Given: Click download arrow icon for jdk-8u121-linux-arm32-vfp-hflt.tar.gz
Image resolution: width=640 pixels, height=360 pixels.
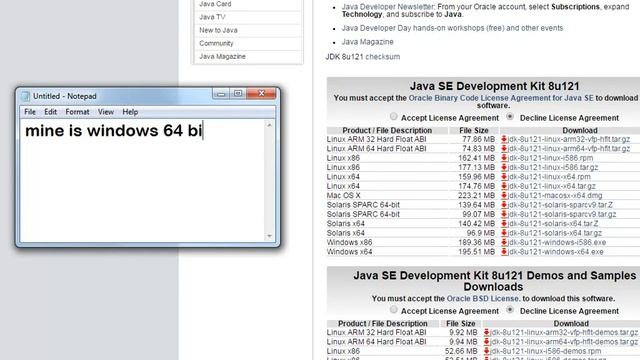Looking at the screenshot, I should (x=504, y=139).
